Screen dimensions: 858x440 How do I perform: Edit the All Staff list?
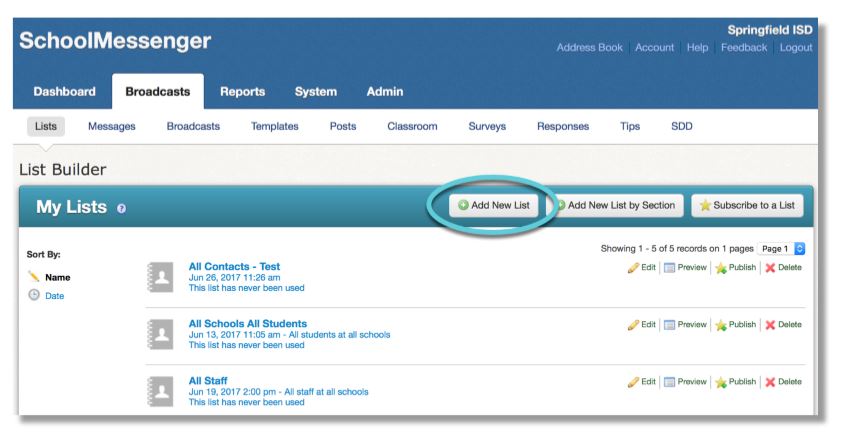tap(642, 381)
